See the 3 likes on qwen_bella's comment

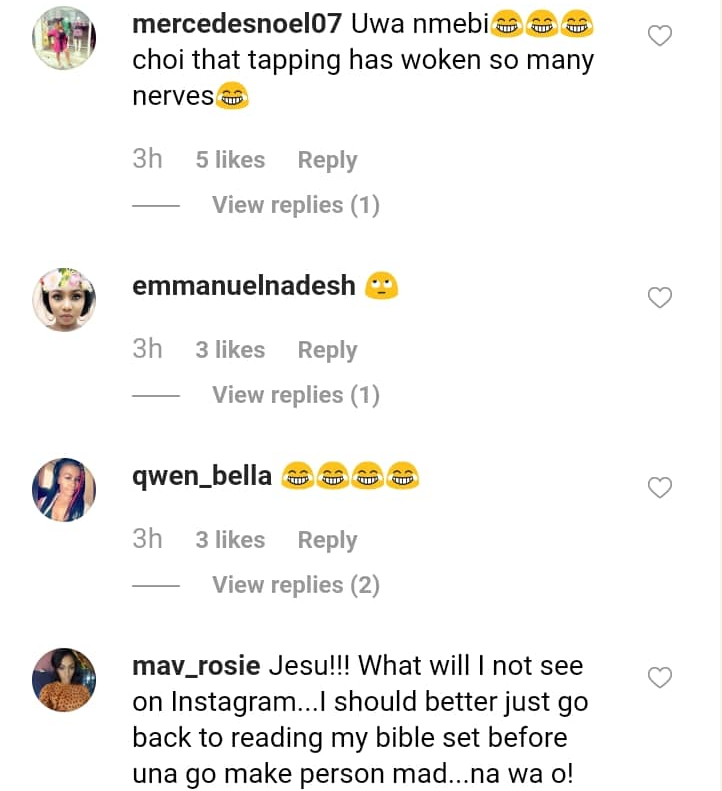230,540
